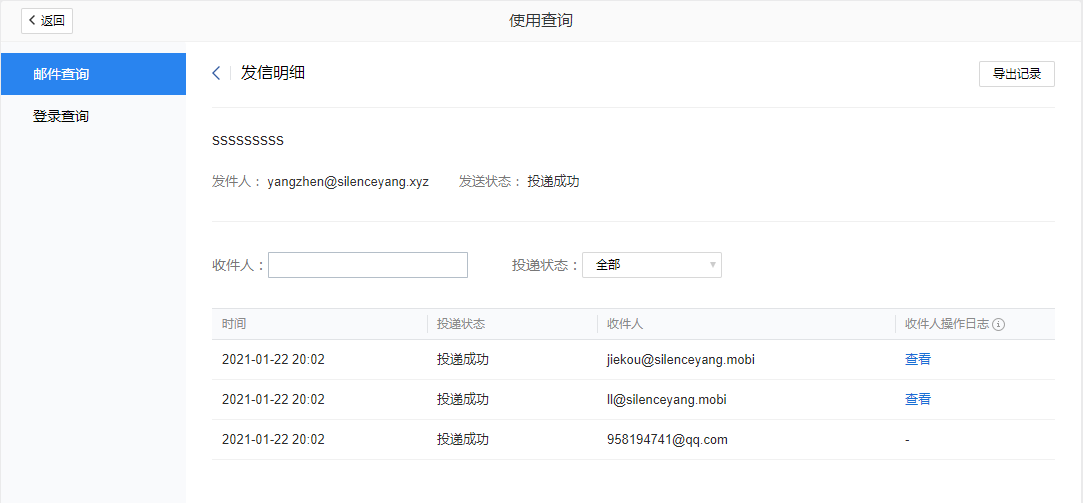Select recipient 958194741@qq.com in the table
Image resolution: width=1083 pixels, height=503 pixels.
click(666, 439)
